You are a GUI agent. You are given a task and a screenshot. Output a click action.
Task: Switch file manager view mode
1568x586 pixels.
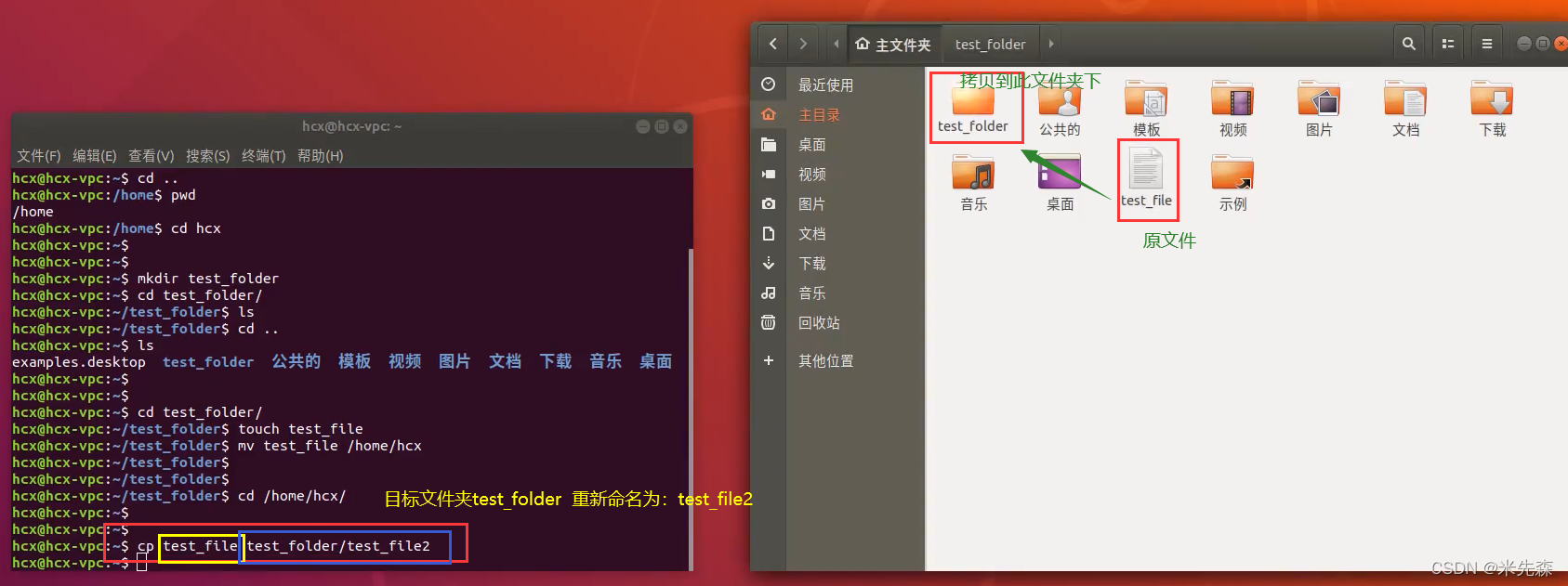(x=1448, y=44)
